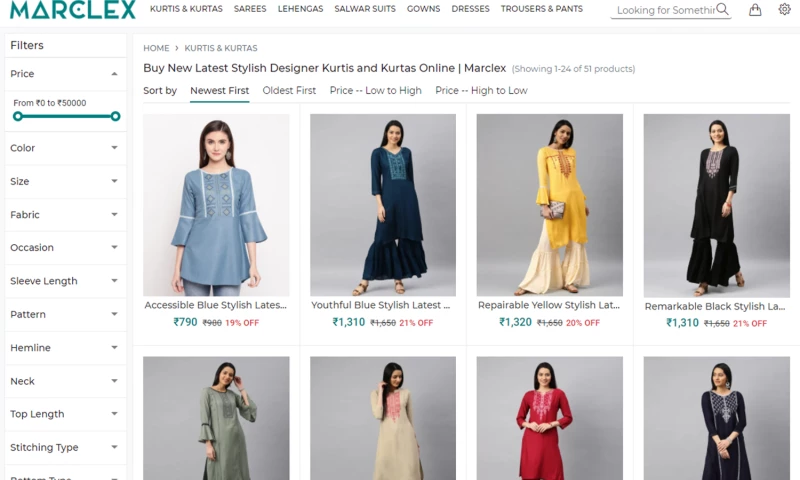Open the sage green kurta image
This screenshot has width=800, height=480.
coord(216,418)
